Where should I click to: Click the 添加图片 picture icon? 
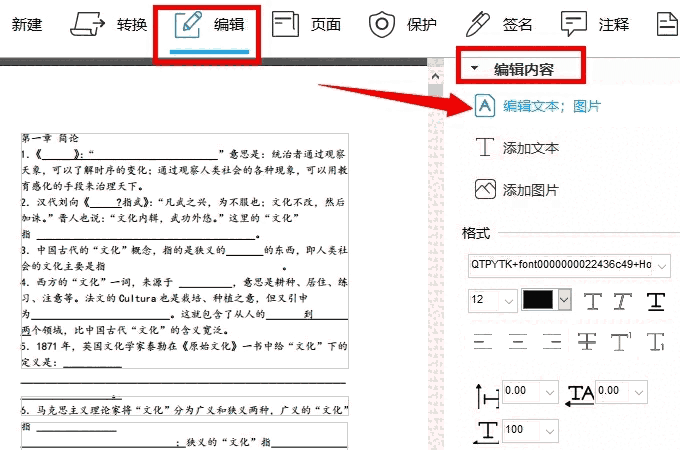click(485, 189)
